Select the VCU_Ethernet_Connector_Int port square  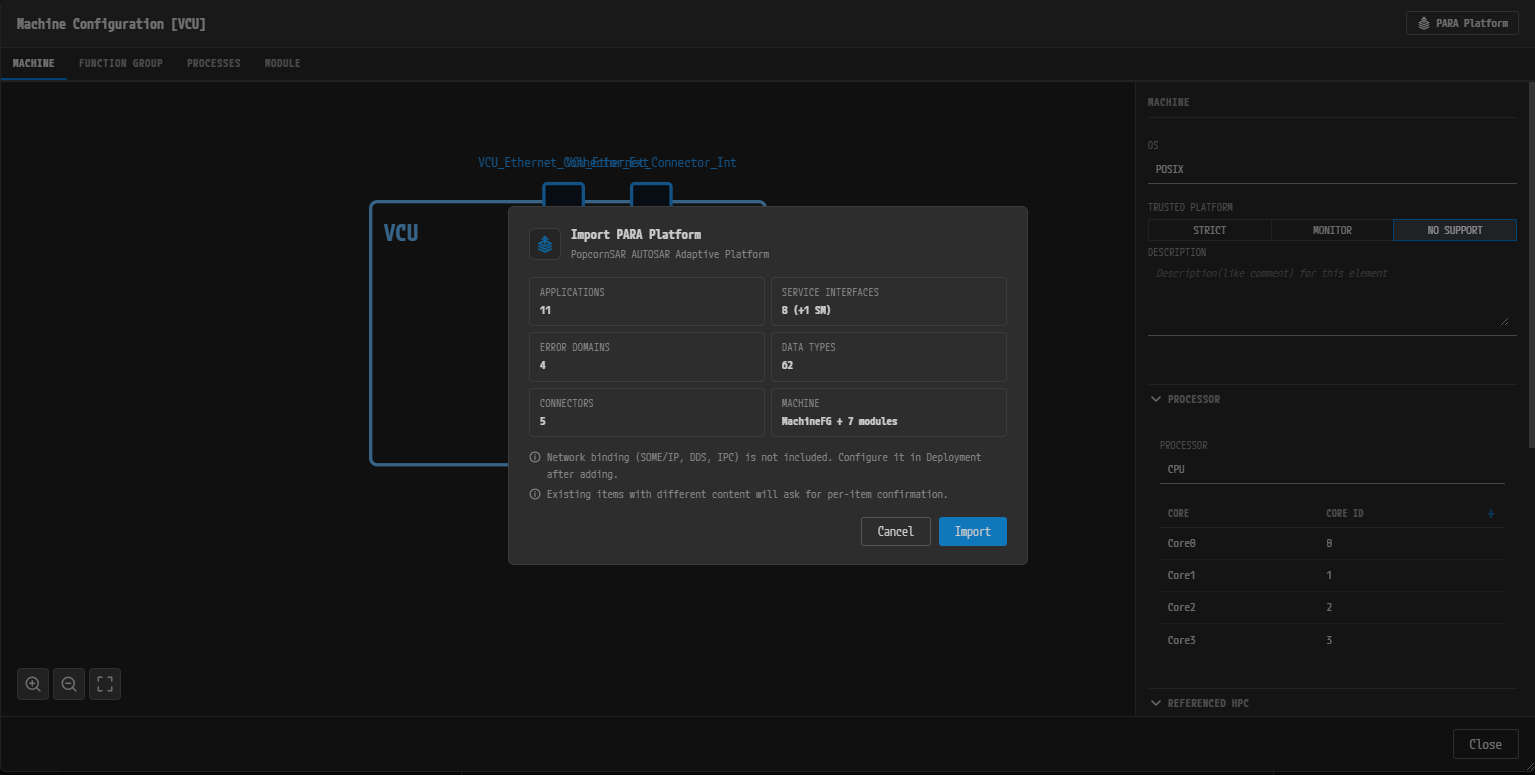point(651,193)
